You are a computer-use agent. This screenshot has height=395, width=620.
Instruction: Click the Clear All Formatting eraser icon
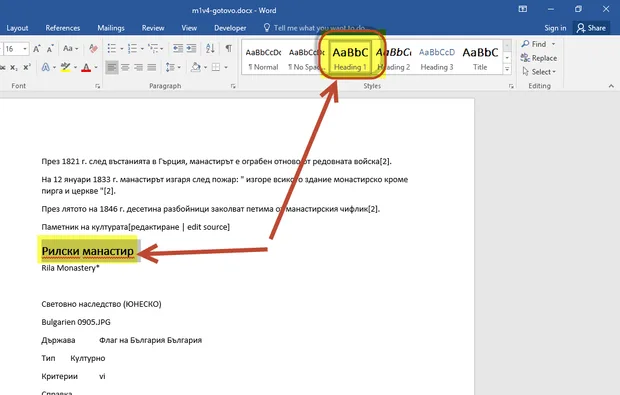(93, 48)
